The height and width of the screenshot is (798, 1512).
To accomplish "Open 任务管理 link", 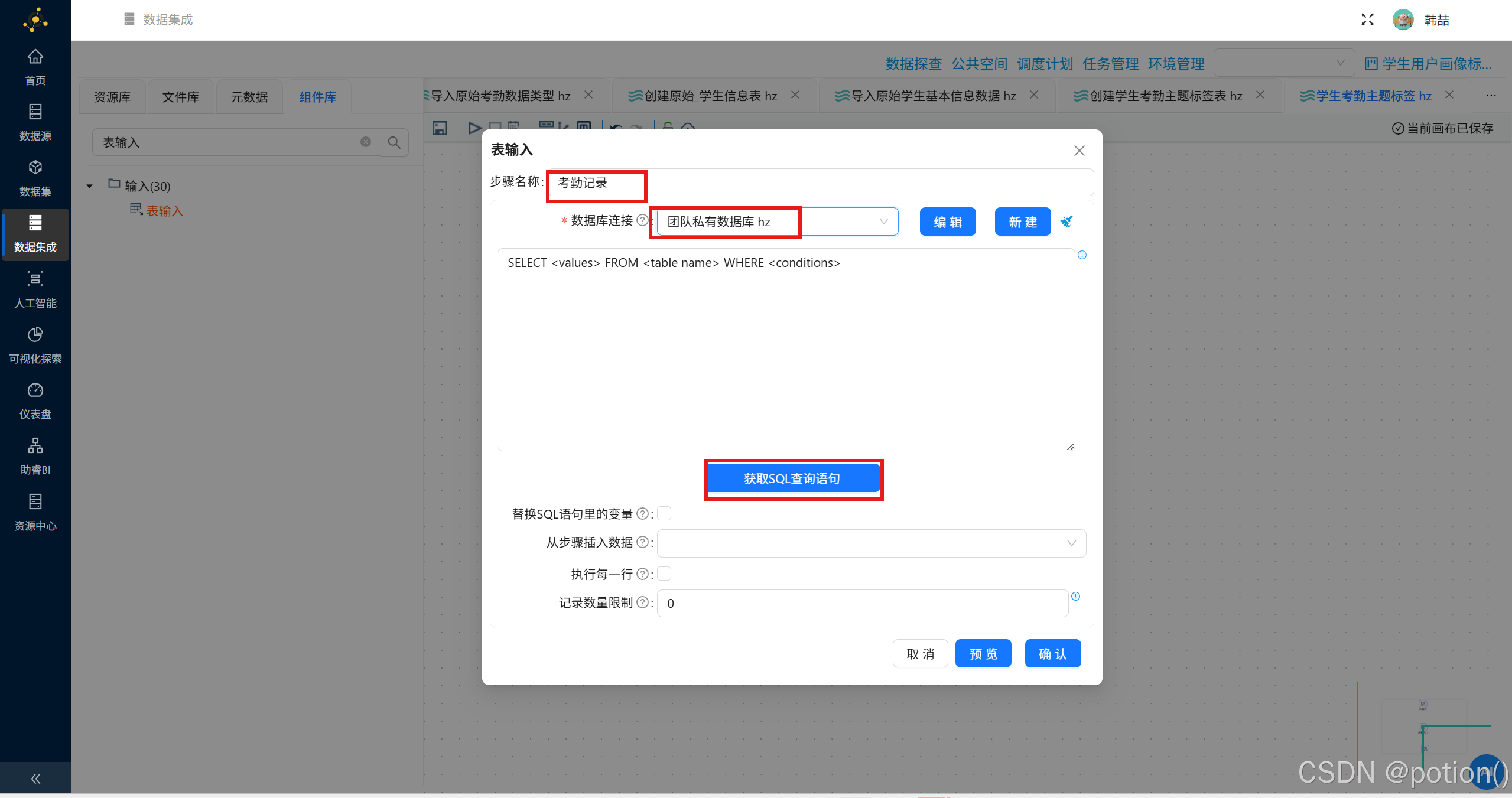I will click(x=1110, y=64).
